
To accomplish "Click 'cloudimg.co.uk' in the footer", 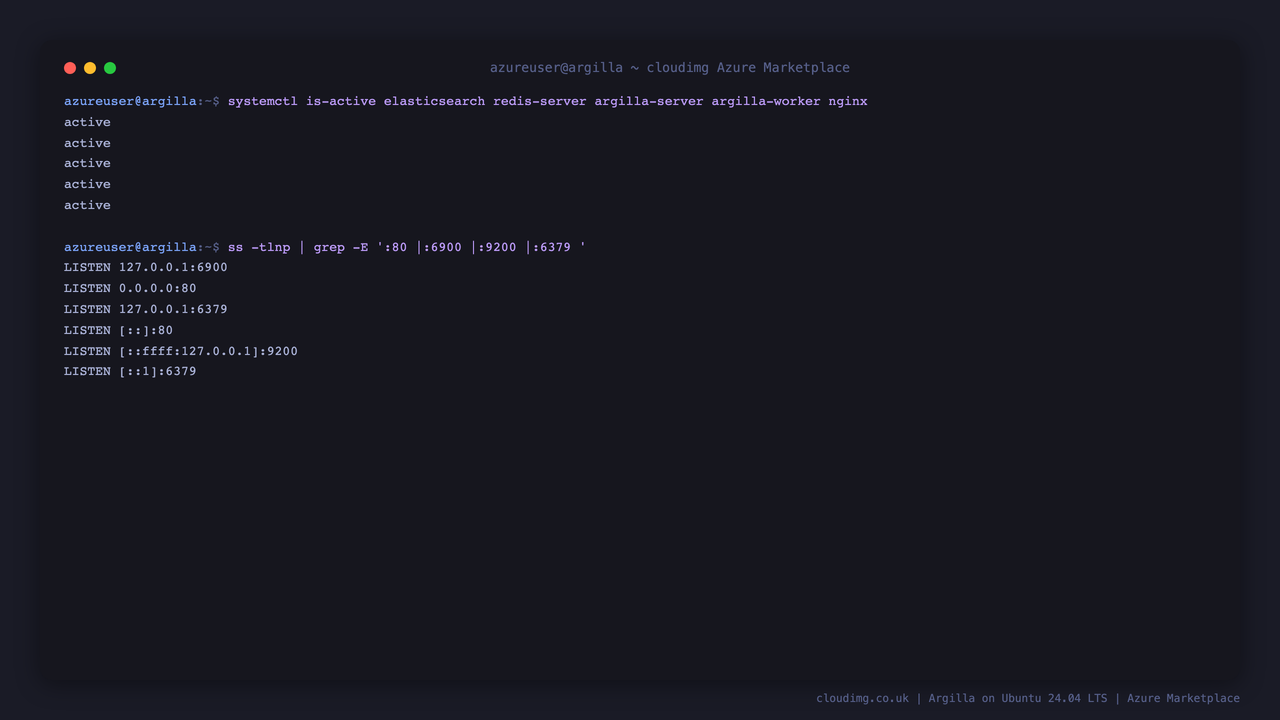I will (x=863, y=698).
